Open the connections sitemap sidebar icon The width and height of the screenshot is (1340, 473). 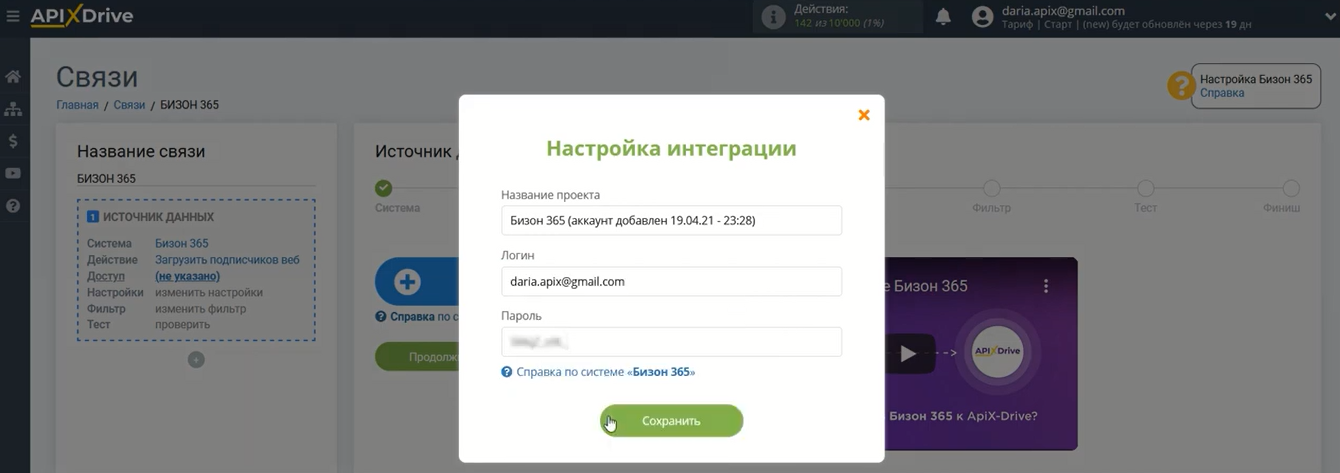click(13, 109)
